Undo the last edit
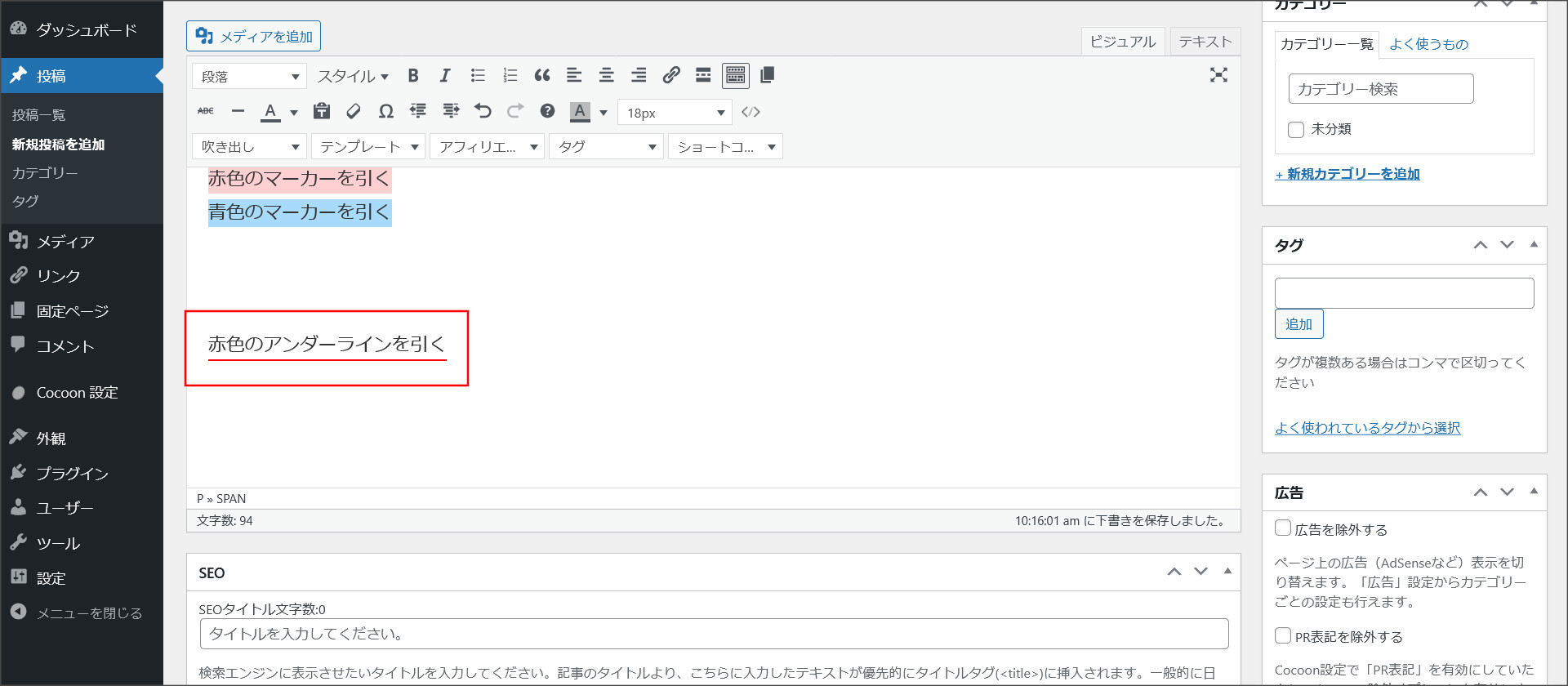1568x686 pixels. 483,111
